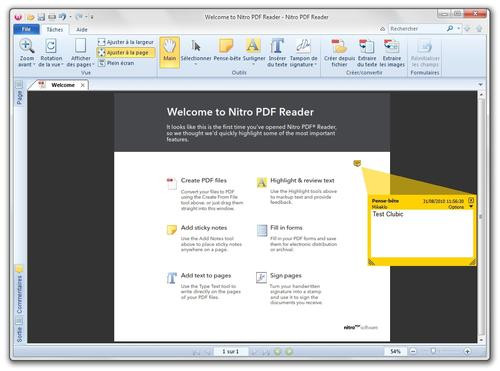
Task: Click the Undo quick access icon
Action: pyautogui.click(x=63, y=16)
